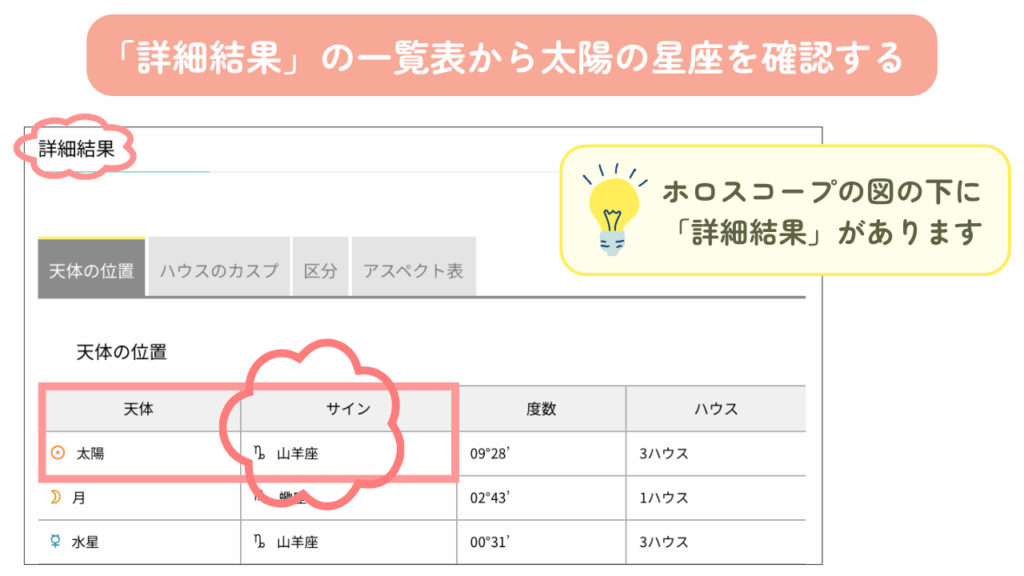Click the Sun symbol icon
This screenshot has width=1024, height=576.
click(x=57, y=453)
